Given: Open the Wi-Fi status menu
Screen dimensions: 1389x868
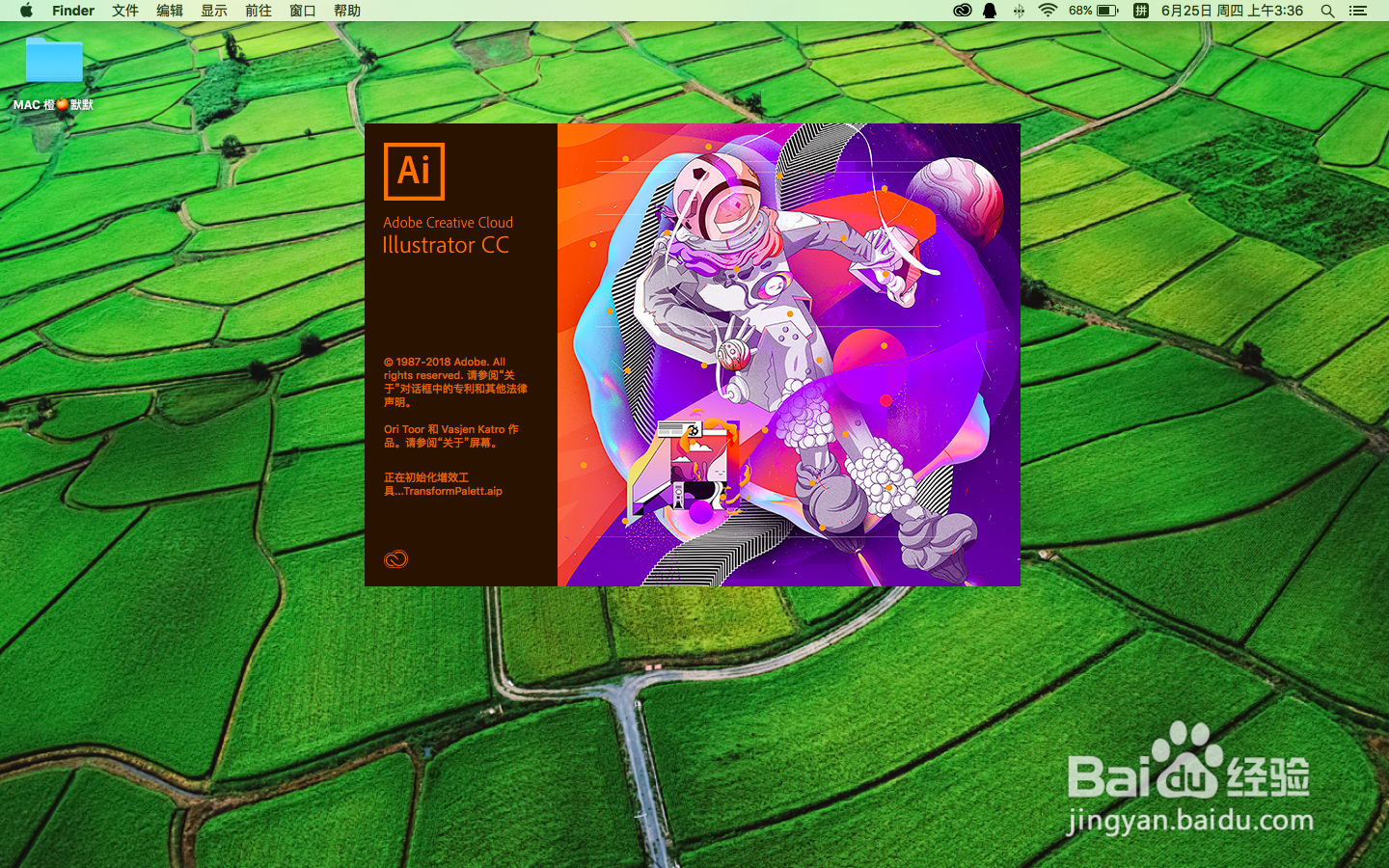Looking at the screenshot, I should click(1048, 11).
